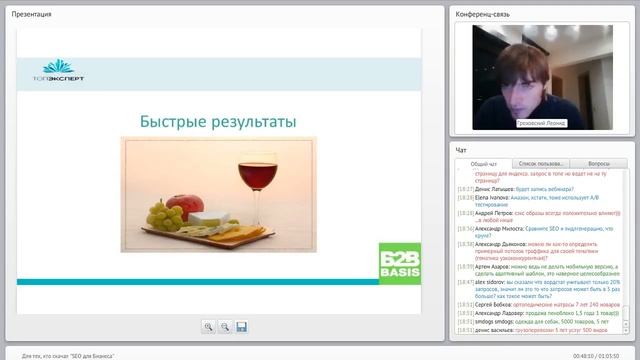Click the ТопЭксперт logo on slide
Screen dimensions: 640x360
[x=58, y=70]
